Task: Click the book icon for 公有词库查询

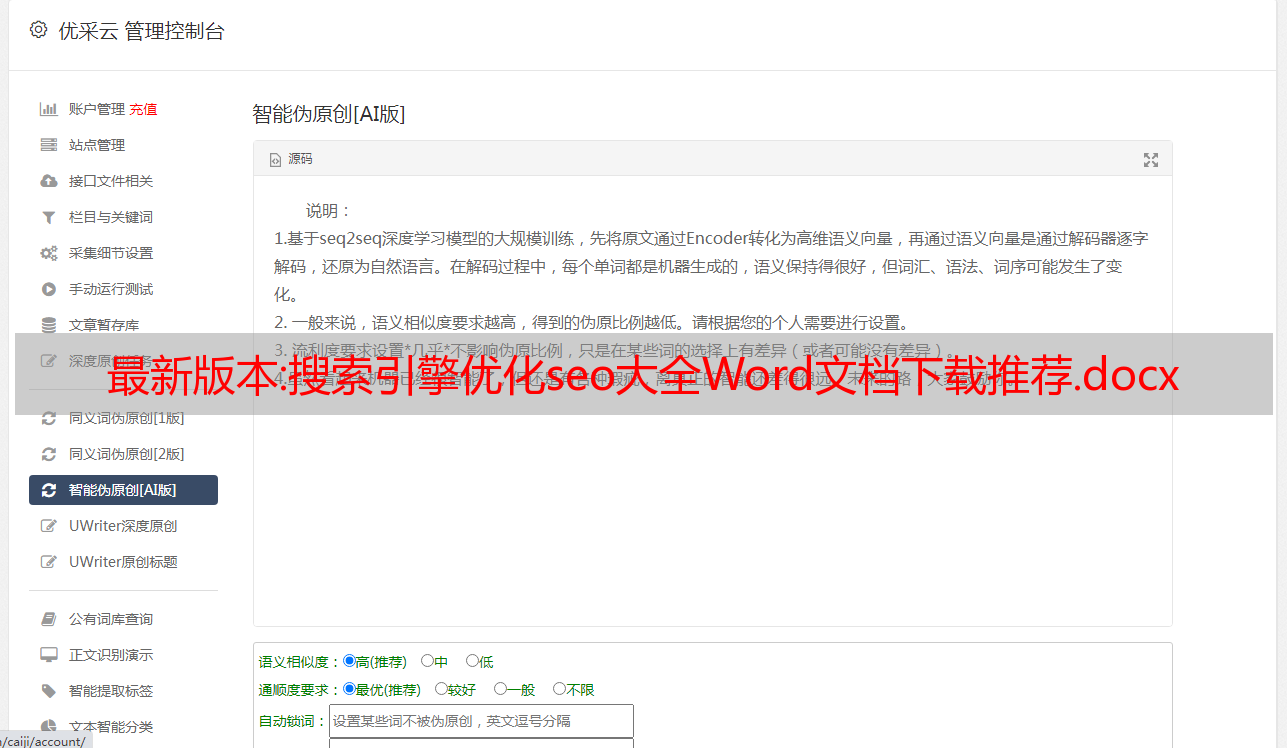Action: tap(48, 619)
